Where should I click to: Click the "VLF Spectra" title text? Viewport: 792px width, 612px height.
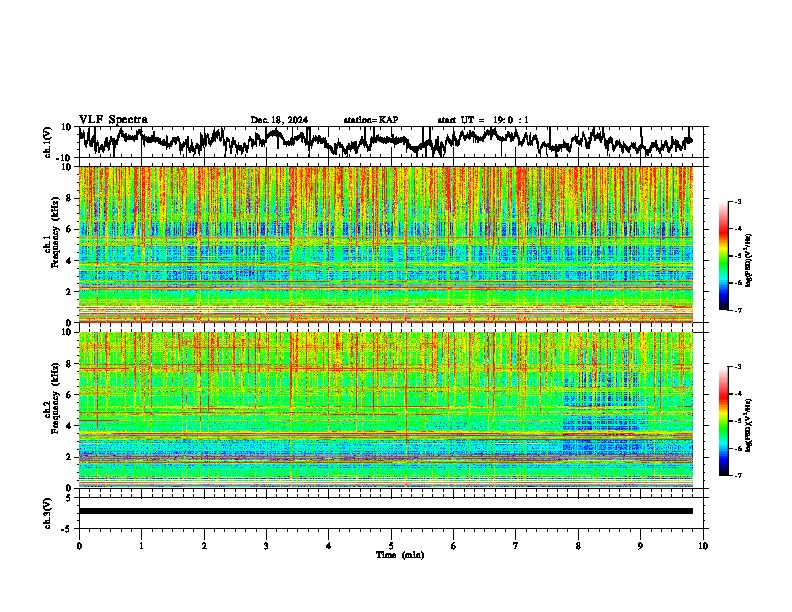click(113, 120)
